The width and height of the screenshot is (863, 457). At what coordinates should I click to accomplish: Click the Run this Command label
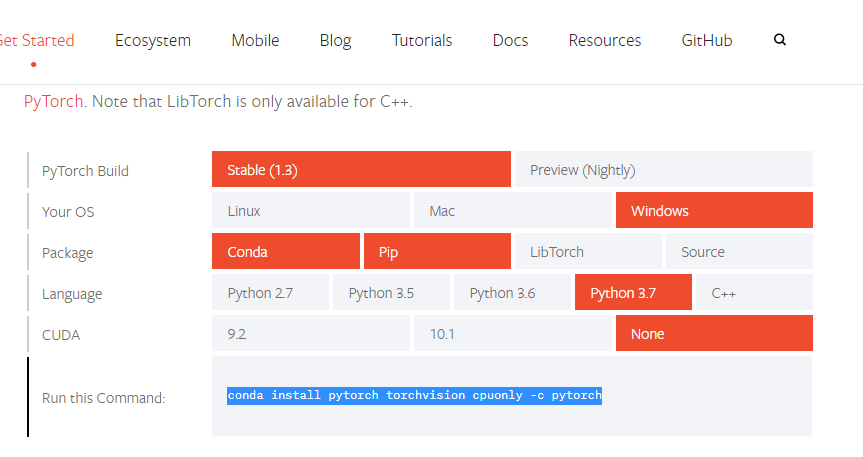(x=103, y=398)
